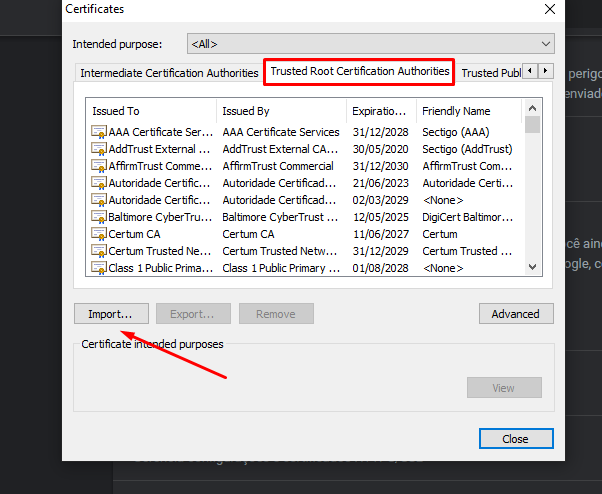
Task: Select the 'Class 1 Public Prima...' Issued To entry
Action: (160, 268)
